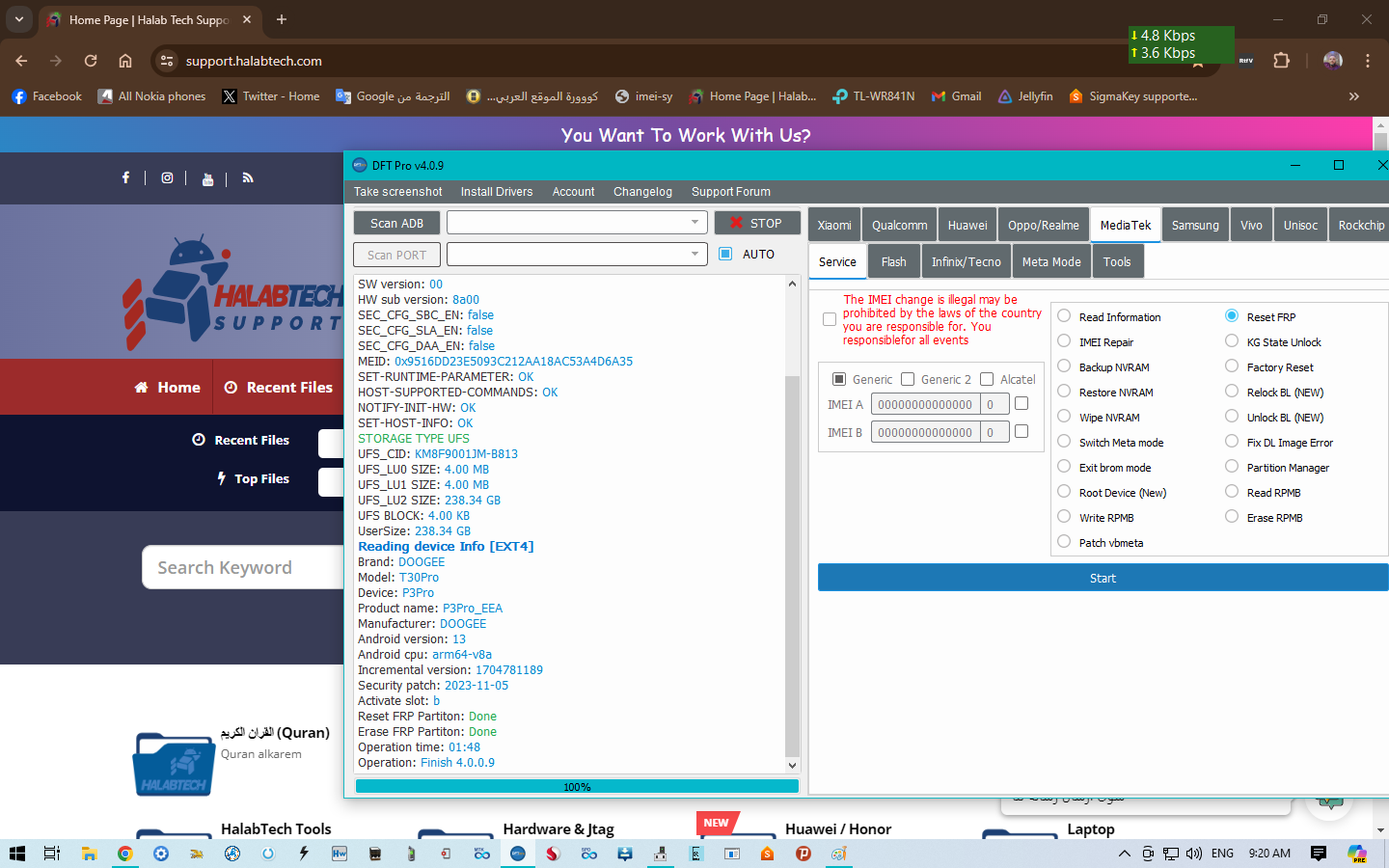Select the Erase RPMB option
Image resolution: width=1389 pixels, height=868 pixels.
[1232, 517]
